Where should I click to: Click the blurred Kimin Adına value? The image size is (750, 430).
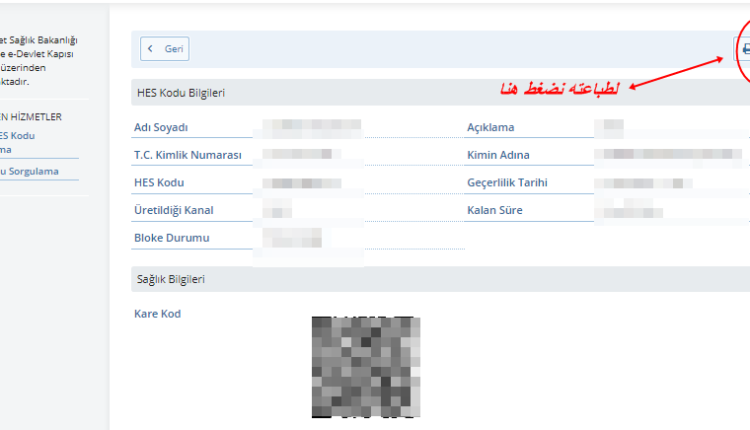(668, 154)
